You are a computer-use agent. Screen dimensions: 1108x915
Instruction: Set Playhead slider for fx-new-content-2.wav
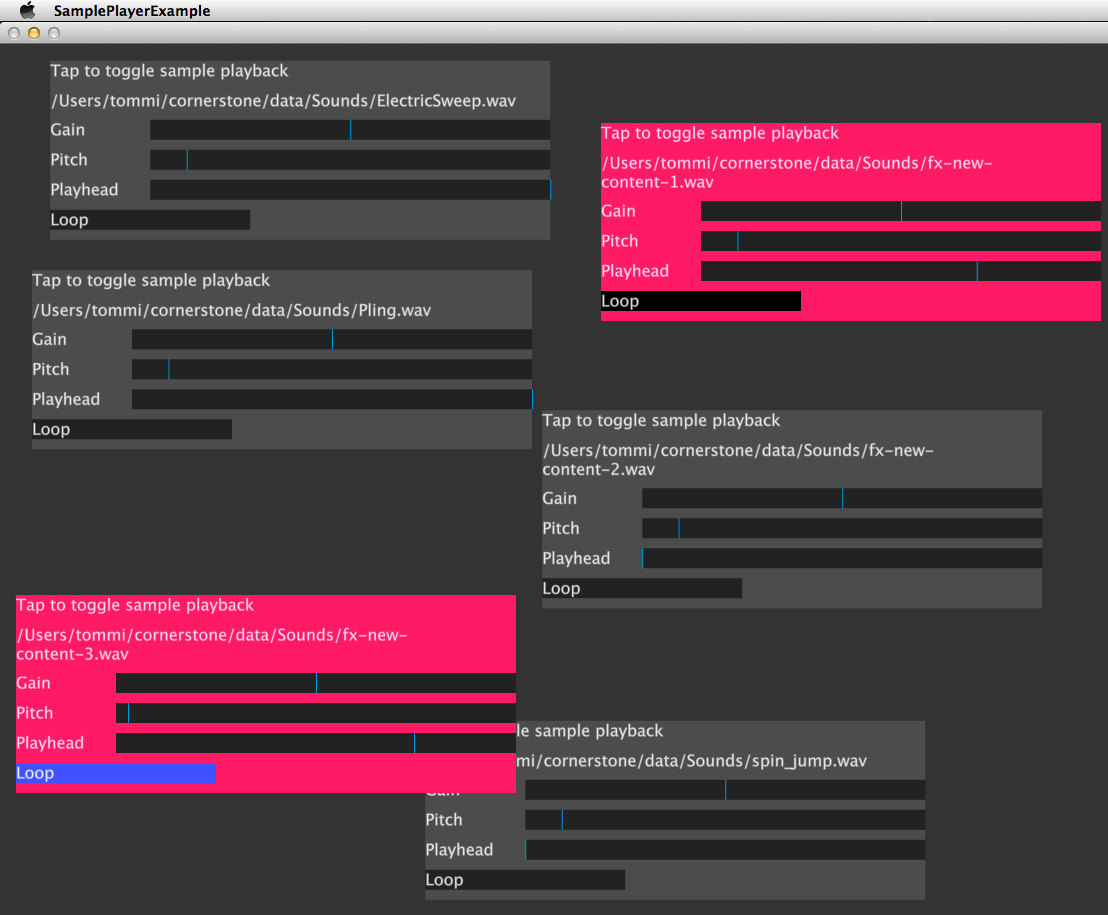pos(842,558)
